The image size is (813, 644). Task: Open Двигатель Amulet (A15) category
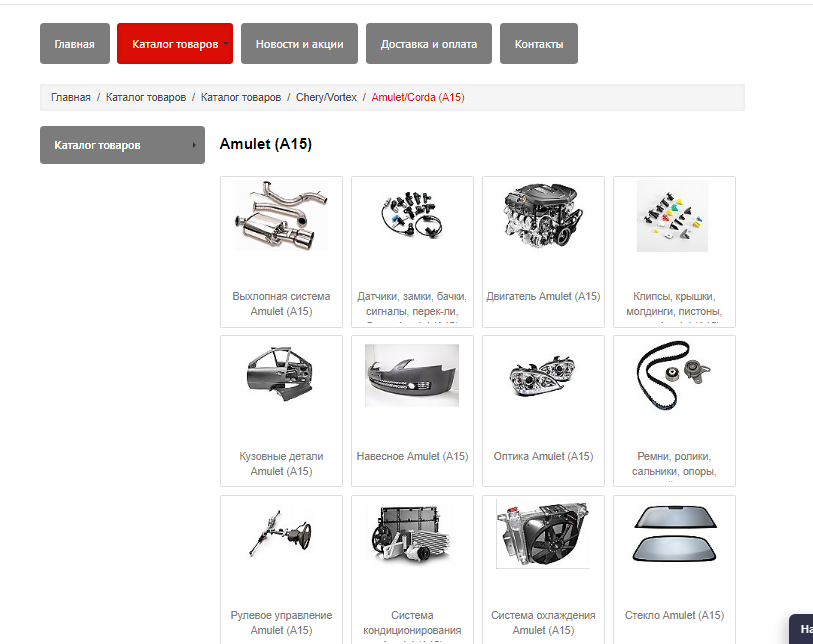(543, 297)
